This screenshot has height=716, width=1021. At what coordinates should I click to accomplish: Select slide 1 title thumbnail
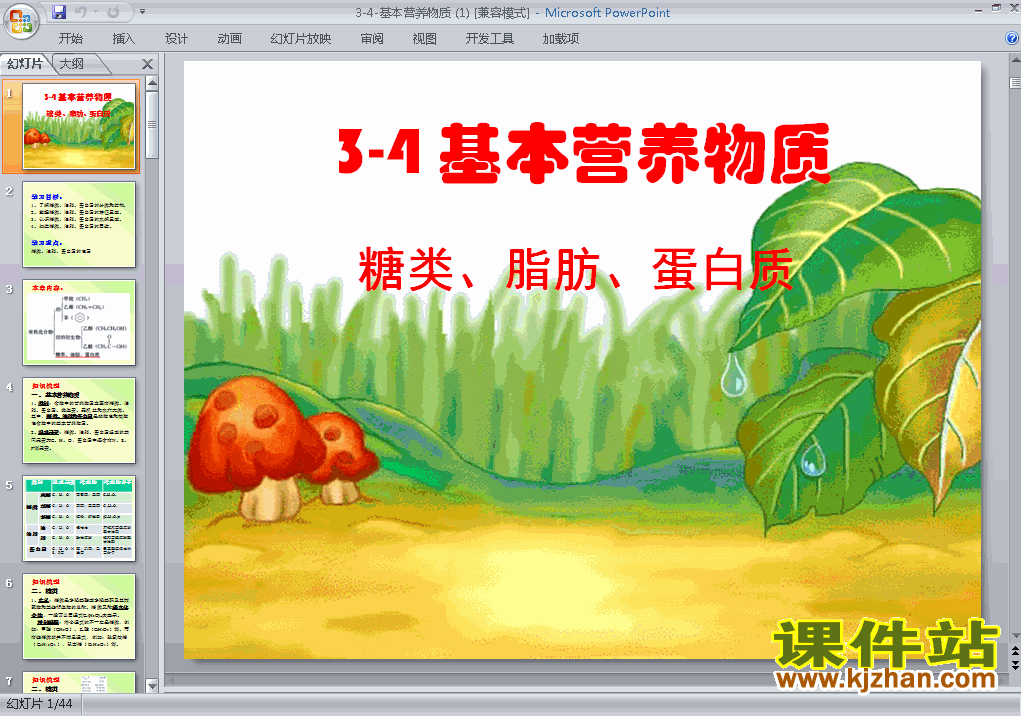[x=79, y=126]
